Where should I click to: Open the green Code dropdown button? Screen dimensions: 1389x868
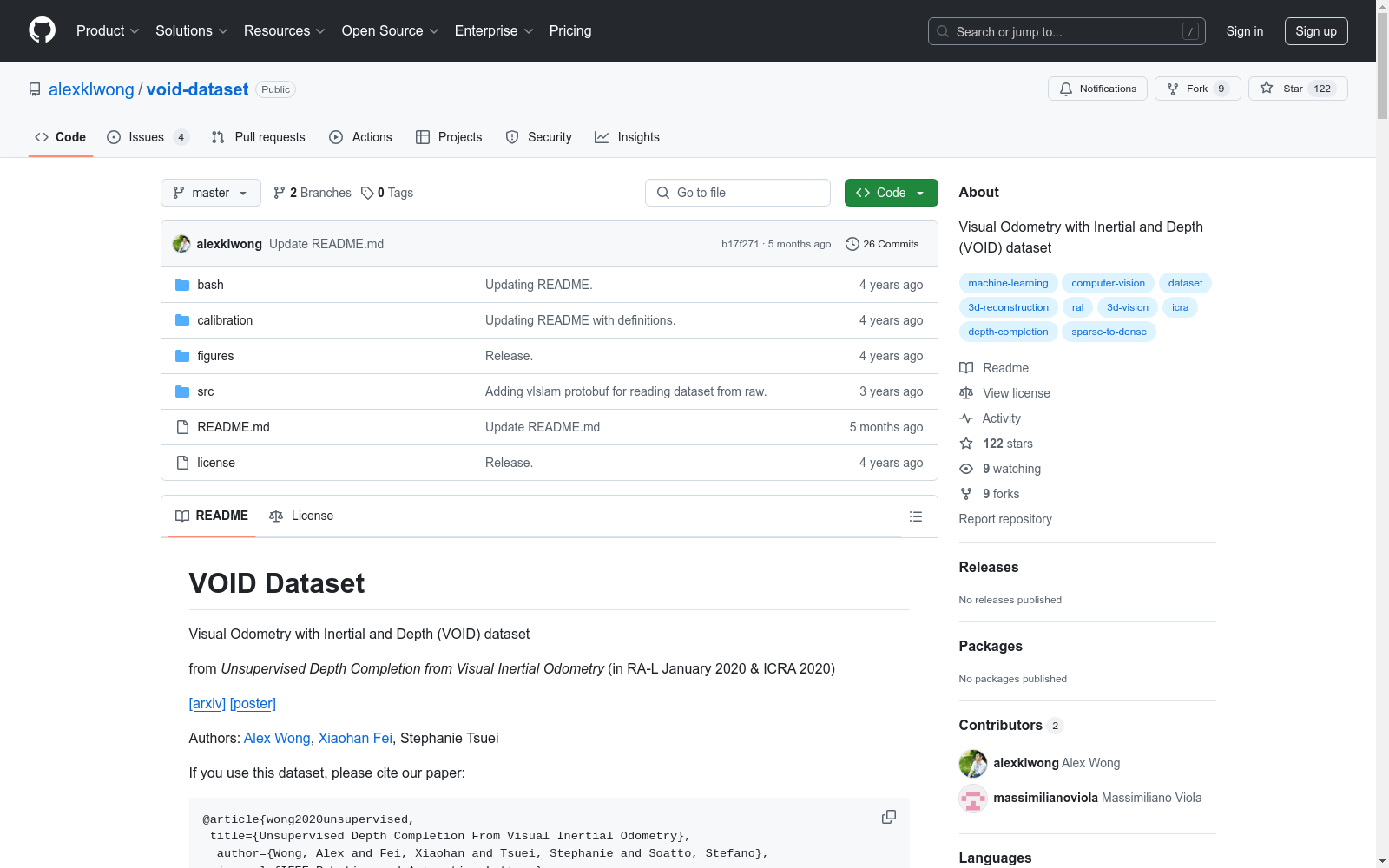[x=891, y=193]
